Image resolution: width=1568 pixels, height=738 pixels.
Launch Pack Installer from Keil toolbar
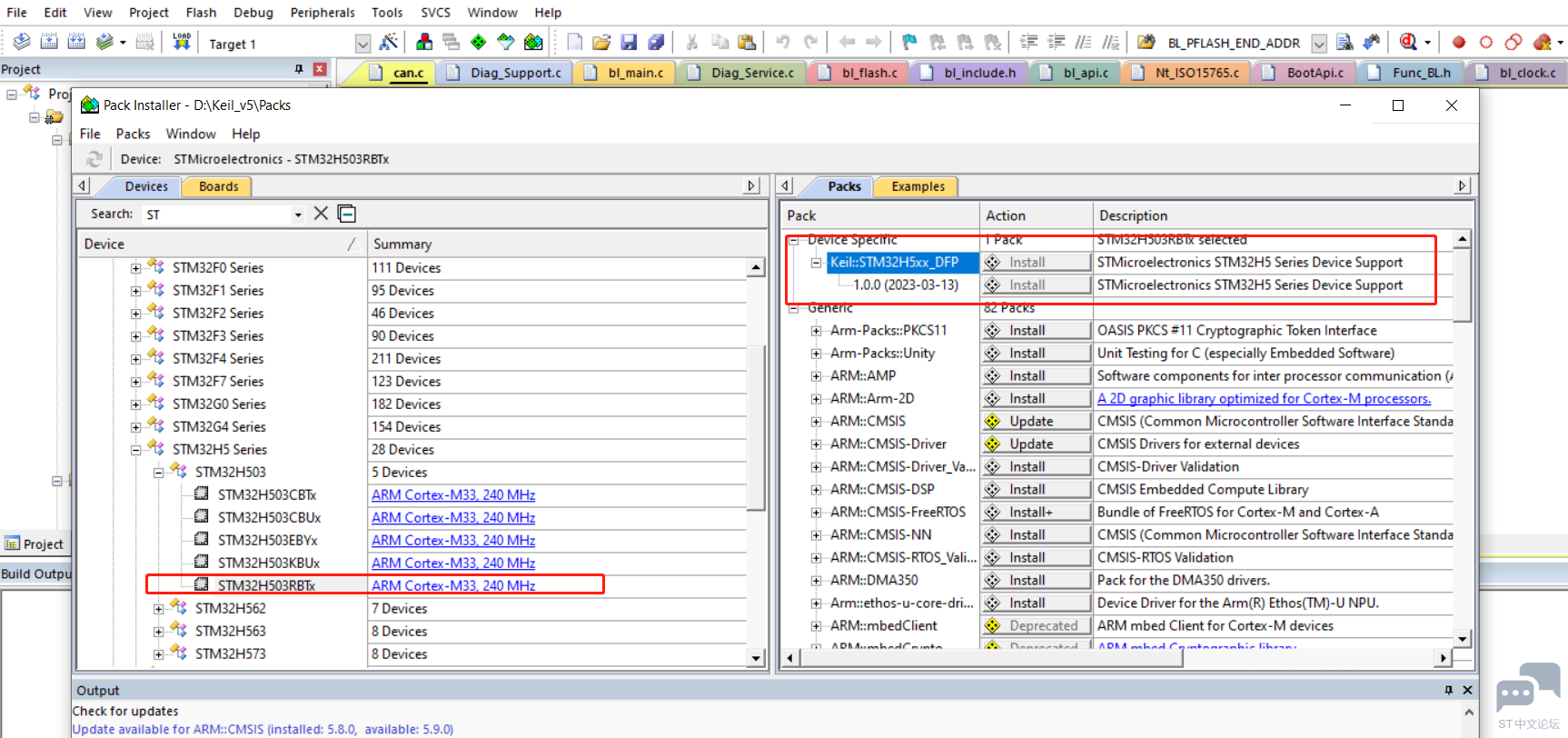(x=533, y=42)
